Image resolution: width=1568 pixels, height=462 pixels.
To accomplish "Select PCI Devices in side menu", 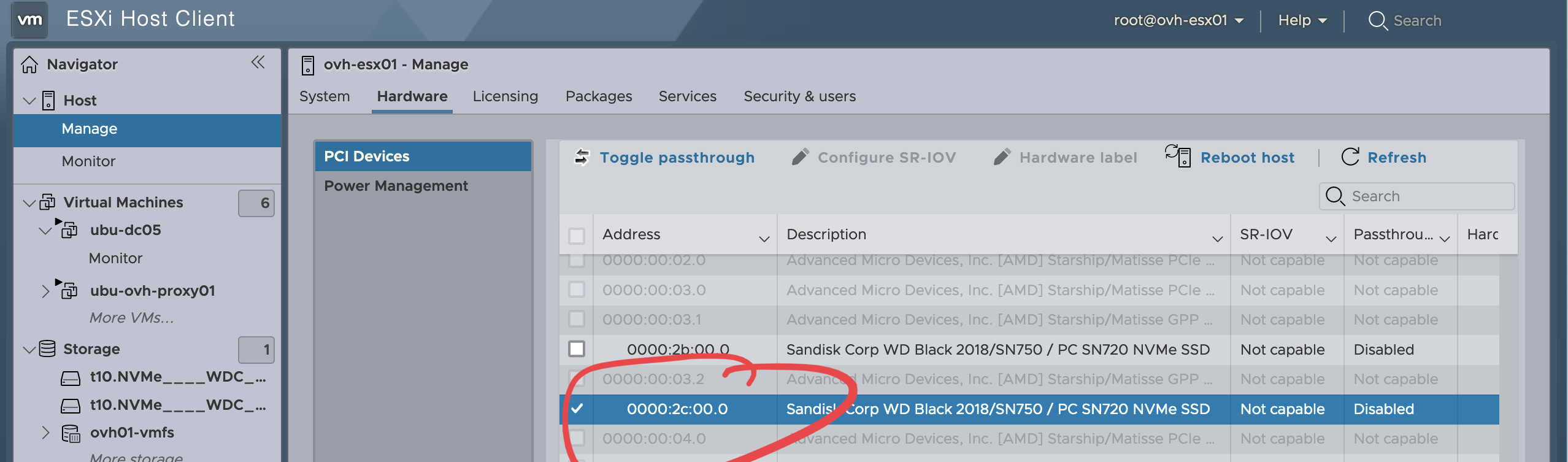I will [423, 156].
